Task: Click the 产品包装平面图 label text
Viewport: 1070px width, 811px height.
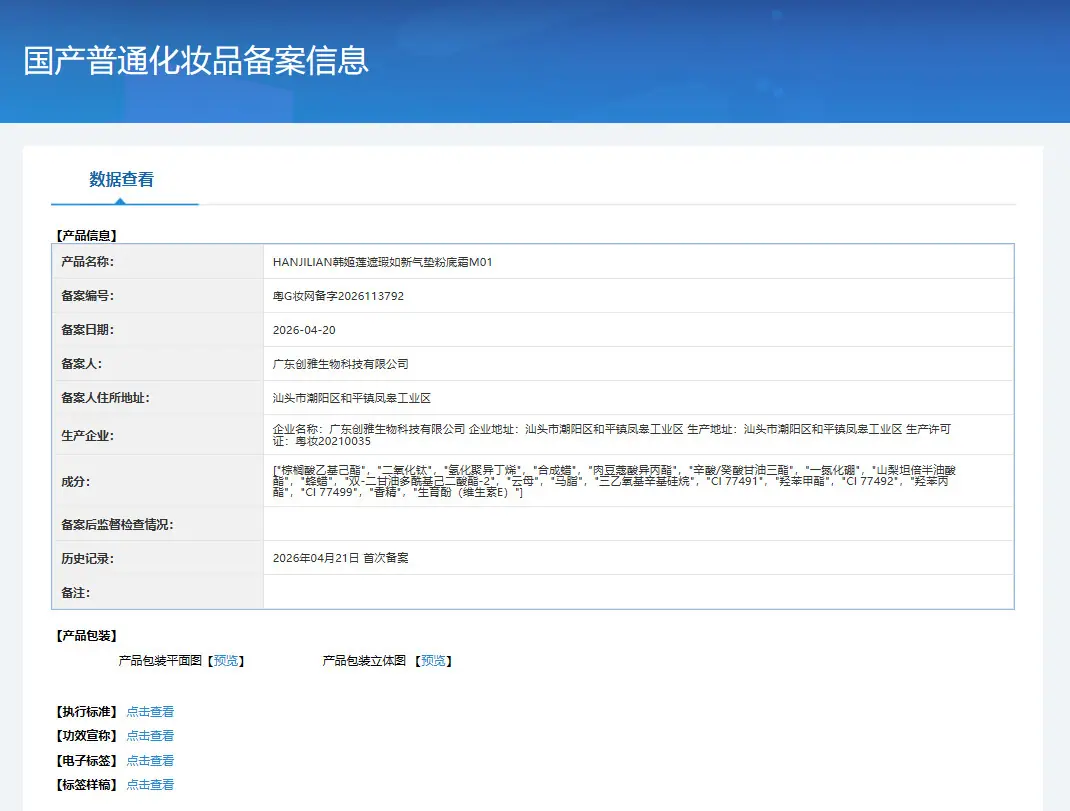Action: coord(160,661)
